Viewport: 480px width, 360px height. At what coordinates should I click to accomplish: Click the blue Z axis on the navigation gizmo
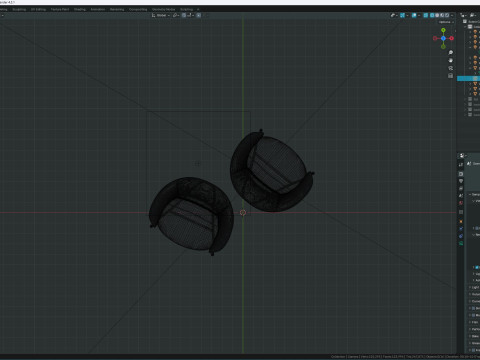443,38
